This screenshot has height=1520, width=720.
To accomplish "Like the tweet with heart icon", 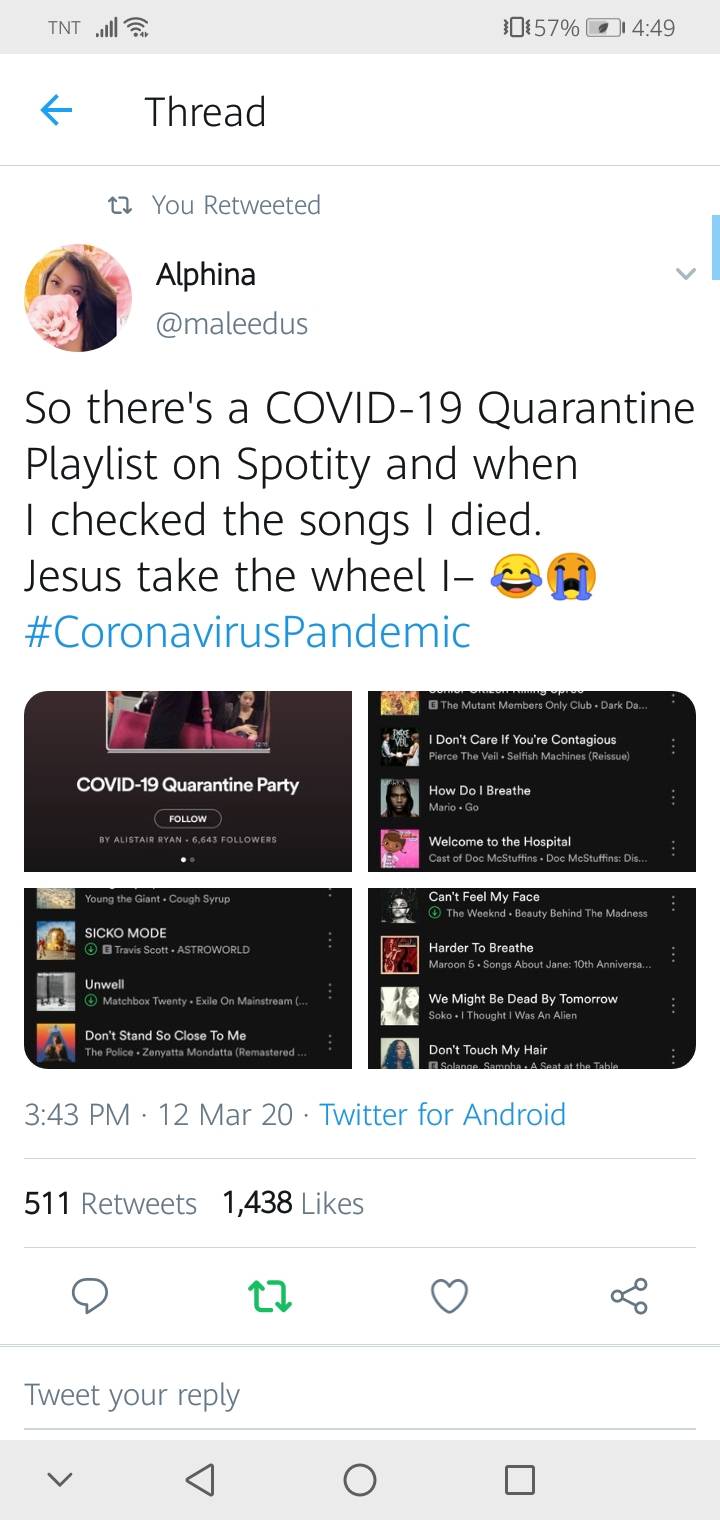I will click(x=449, y=1296).
